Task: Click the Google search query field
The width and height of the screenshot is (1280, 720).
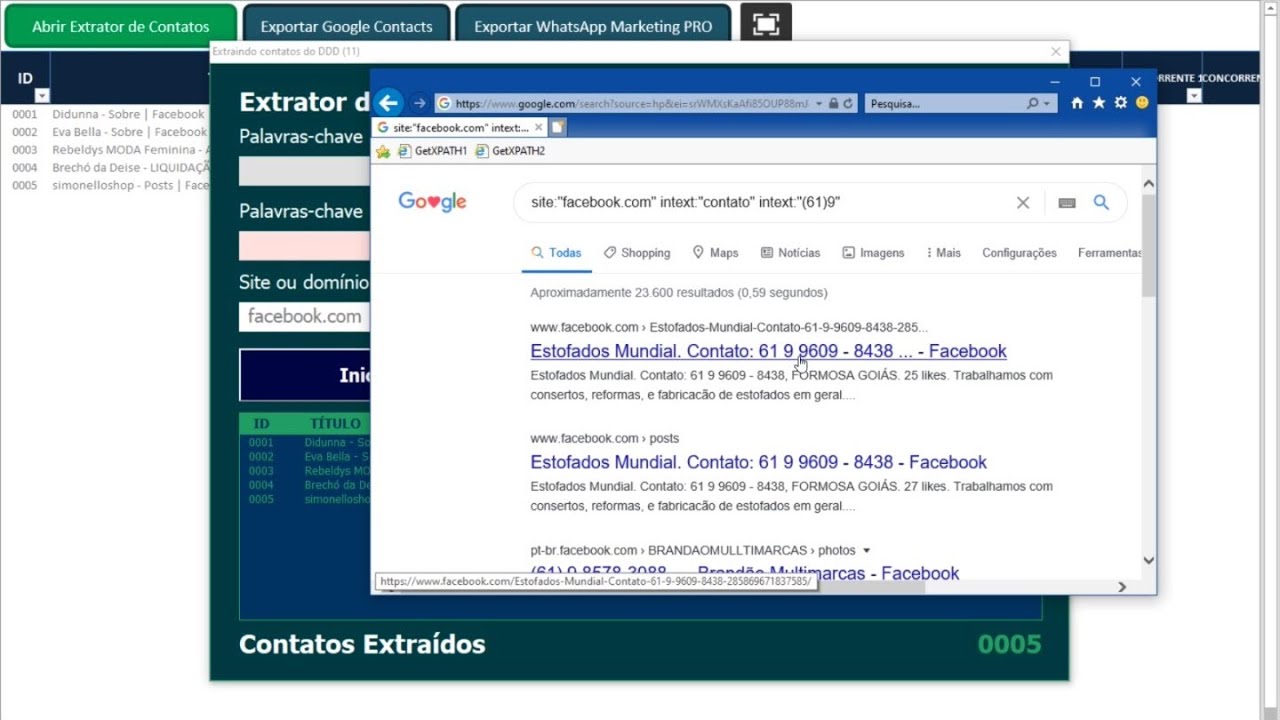Action: pyautogui.click(x=765, y=202)
